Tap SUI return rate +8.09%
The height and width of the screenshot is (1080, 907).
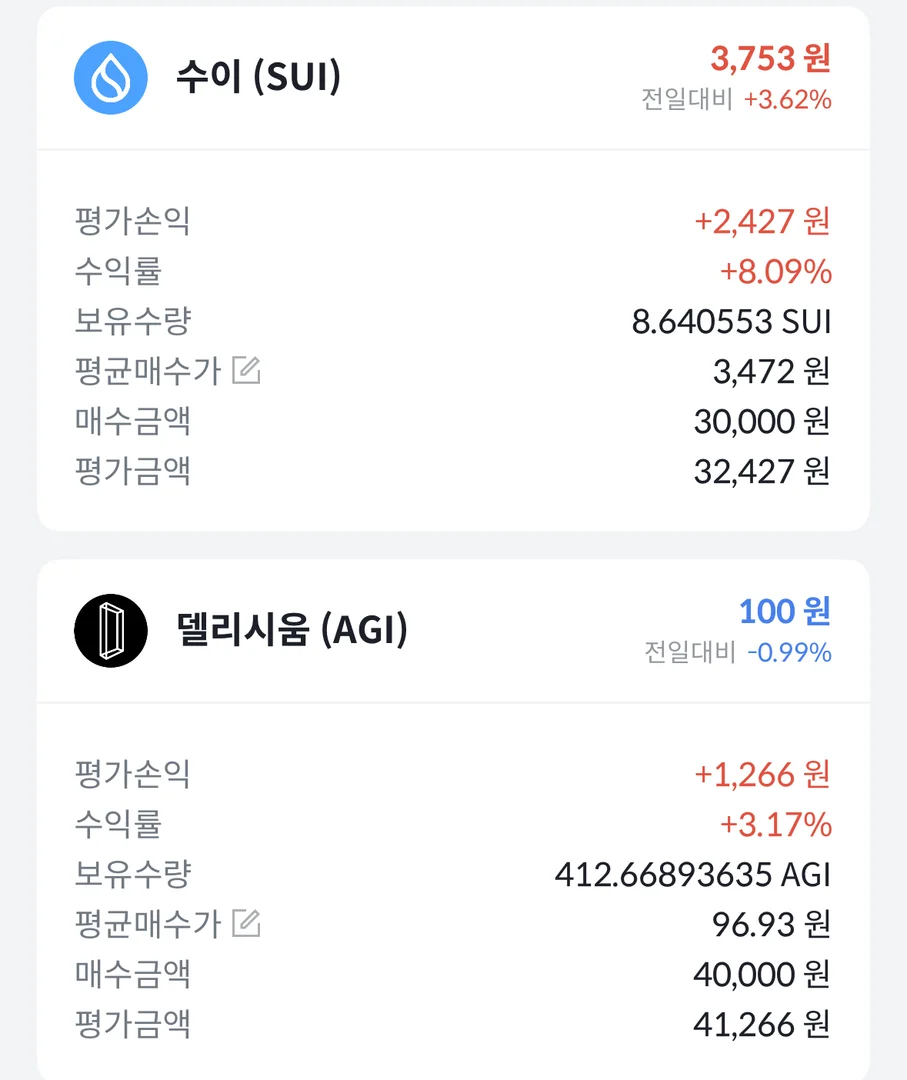pyautogui.click(x=775, y=271)
